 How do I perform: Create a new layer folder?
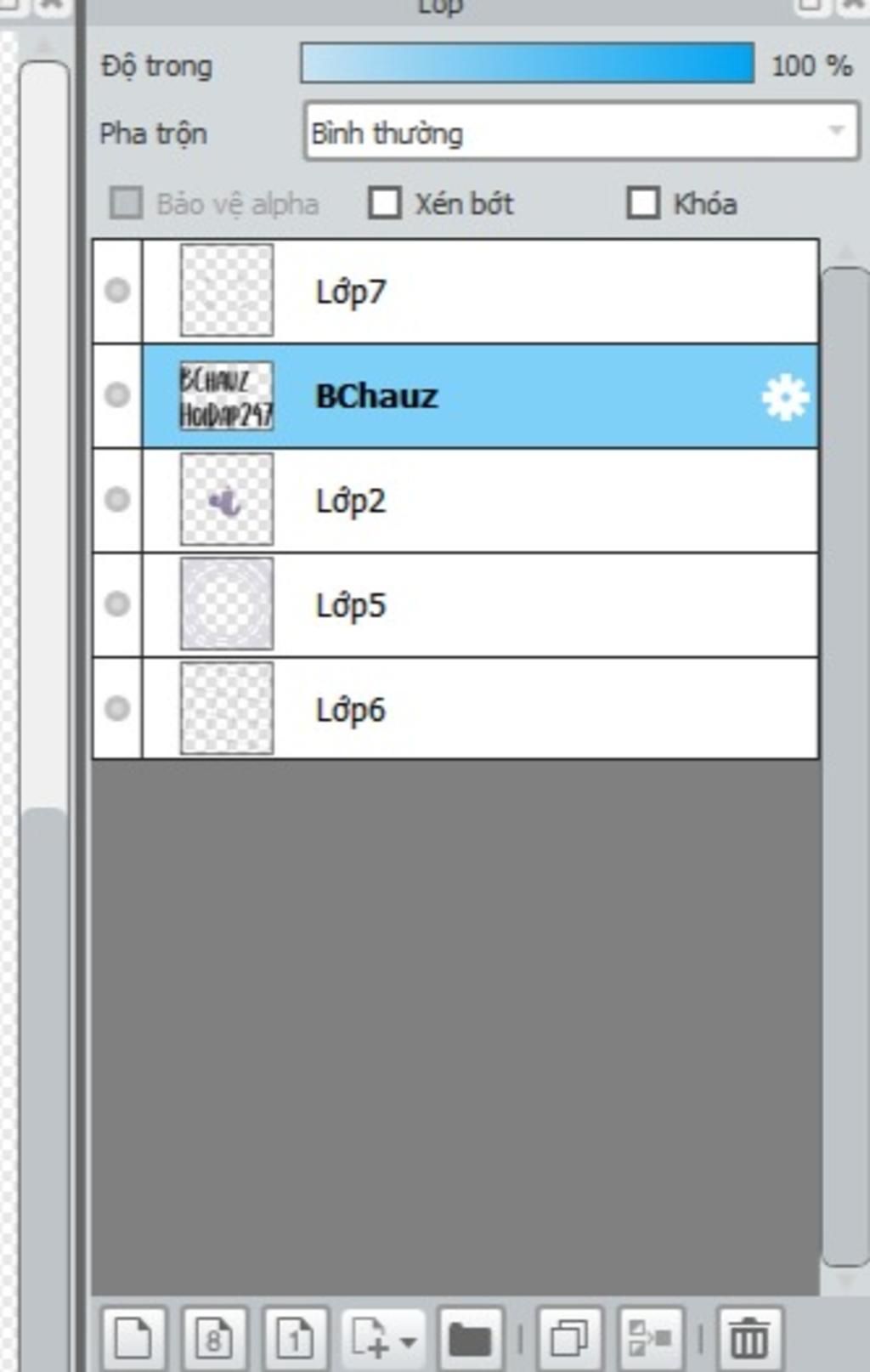coord(470,1337)
